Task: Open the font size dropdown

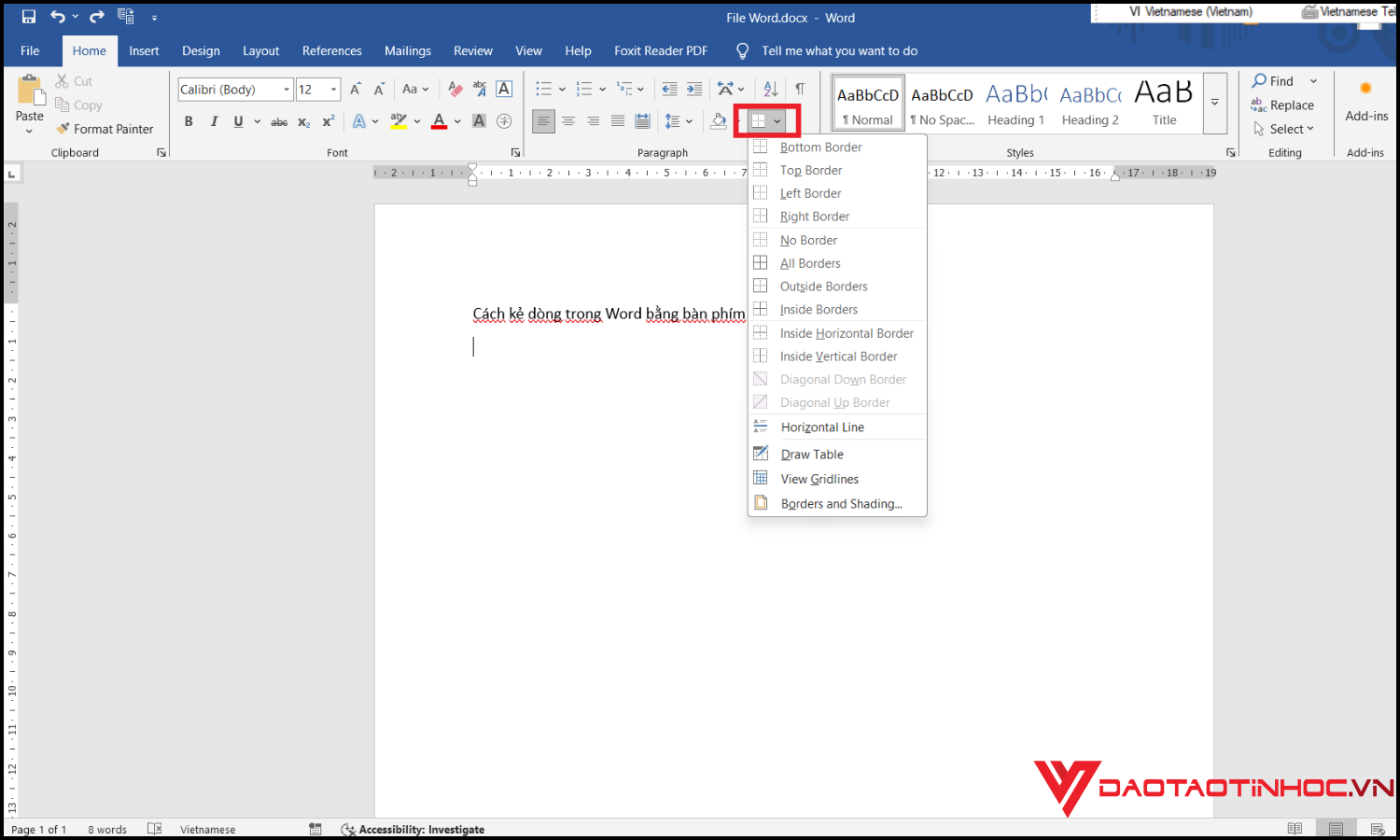Action: point(333,90)
